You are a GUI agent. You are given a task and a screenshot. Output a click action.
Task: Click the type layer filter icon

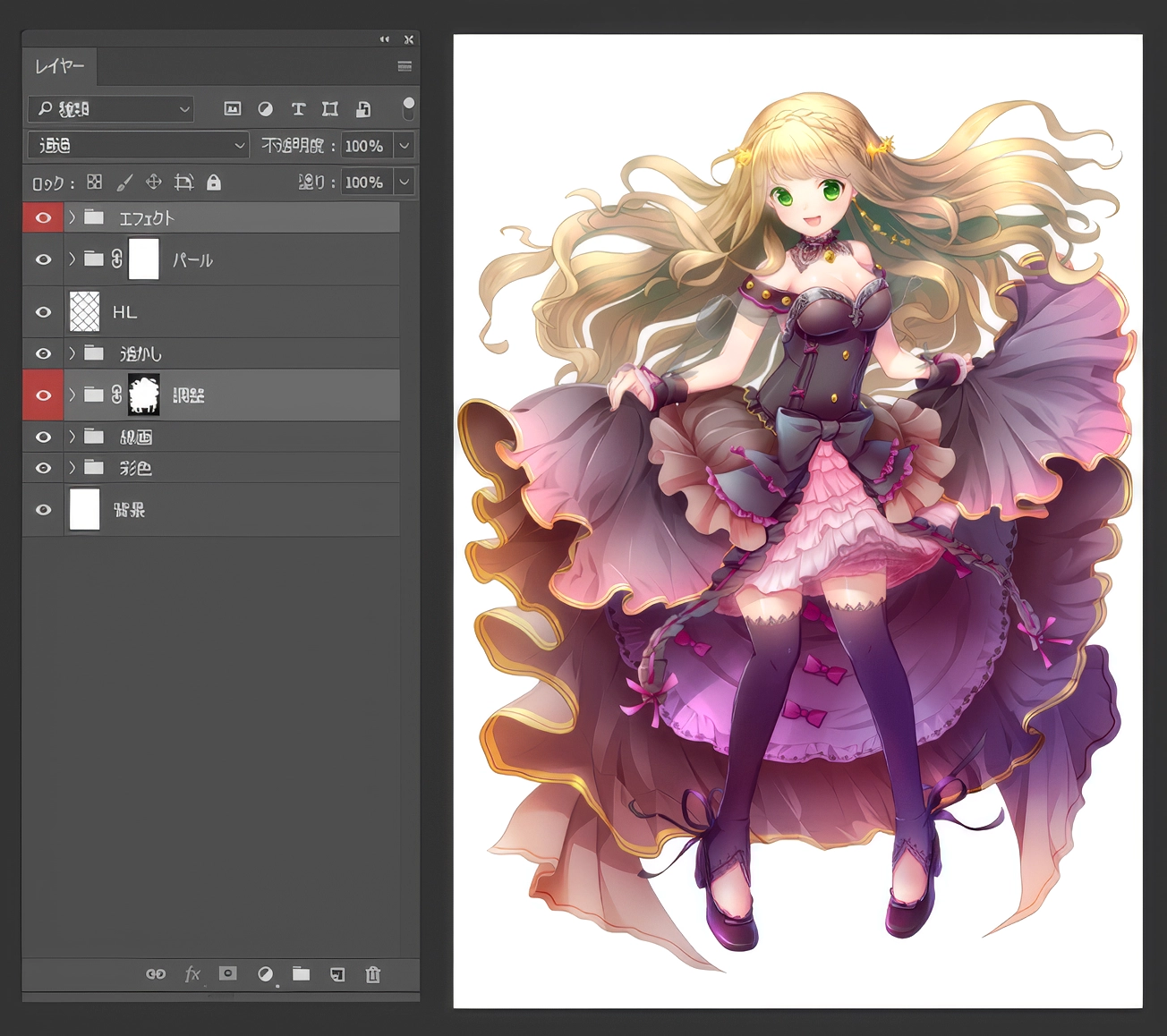tap(298, 109)
